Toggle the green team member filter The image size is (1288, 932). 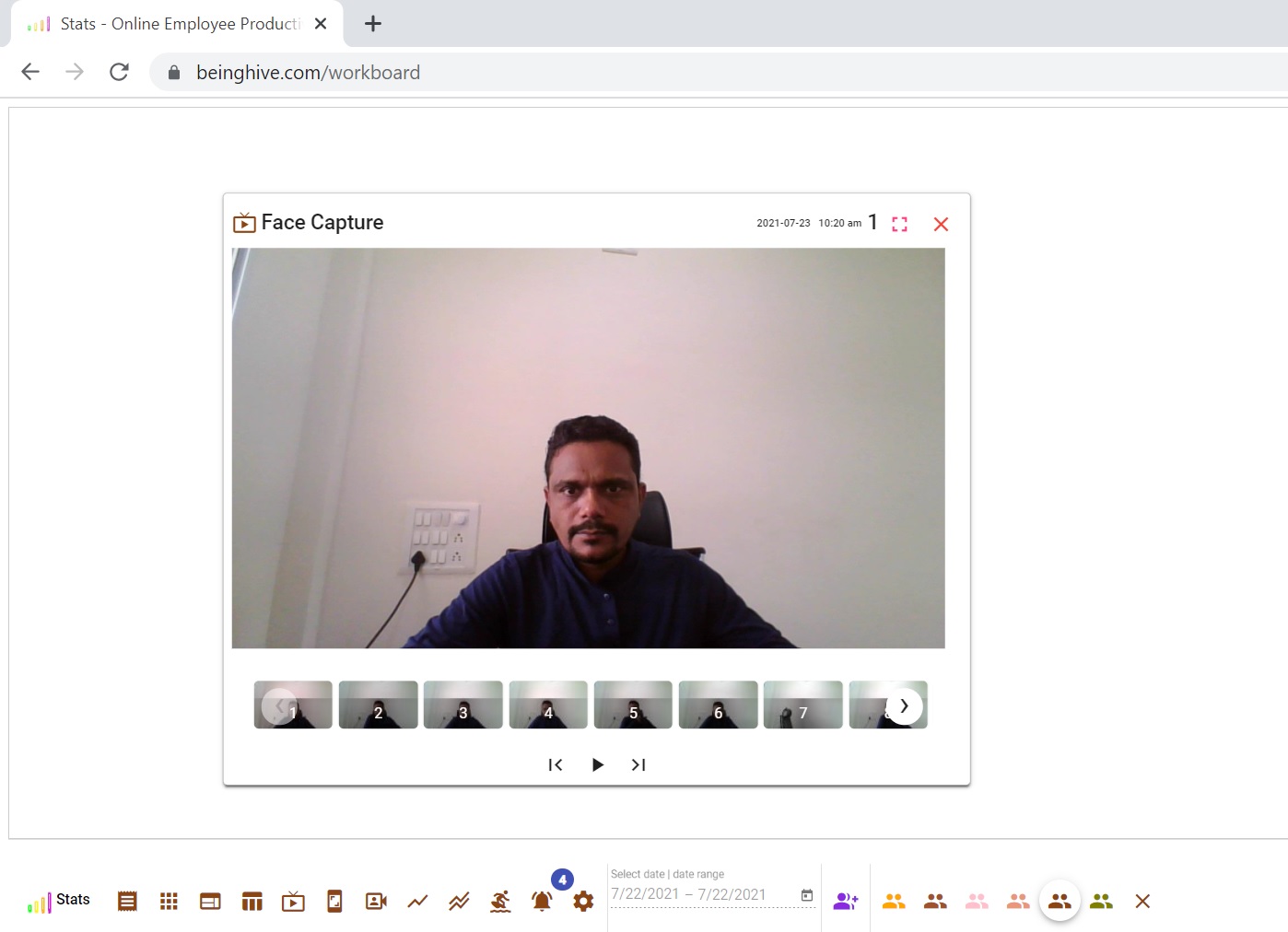pos(1102,901)
